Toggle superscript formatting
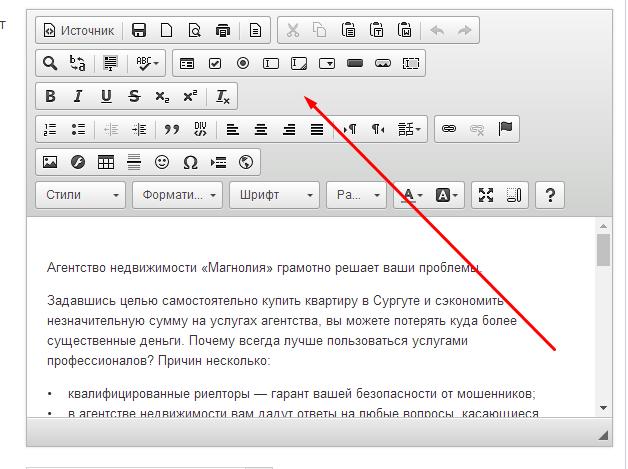 point(190,96)
